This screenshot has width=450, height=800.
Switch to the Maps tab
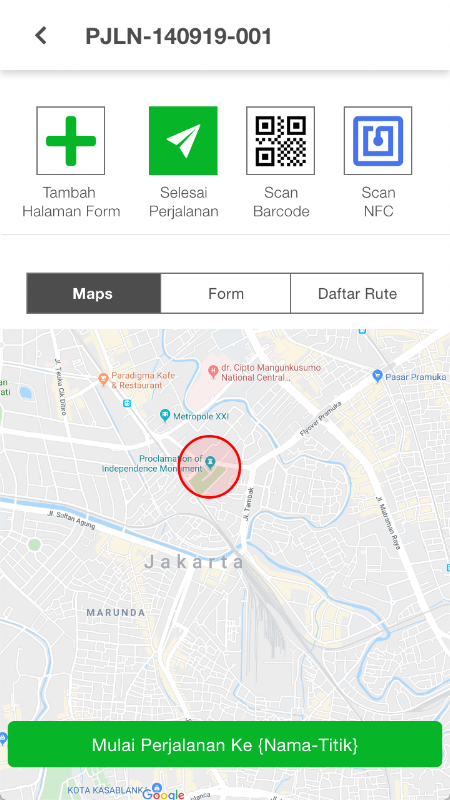93,293
